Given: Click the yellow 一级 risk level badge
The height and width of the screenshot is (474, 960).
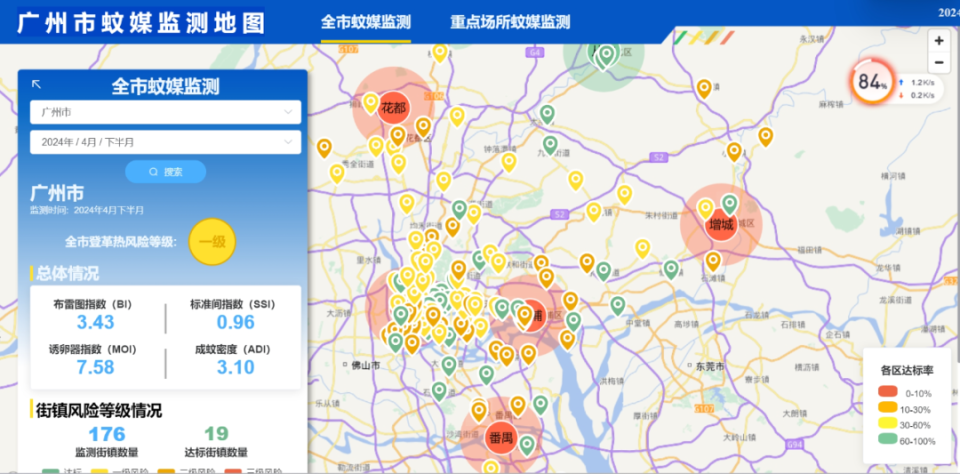Looking at the screenshot, I should [x=212, y=242].
